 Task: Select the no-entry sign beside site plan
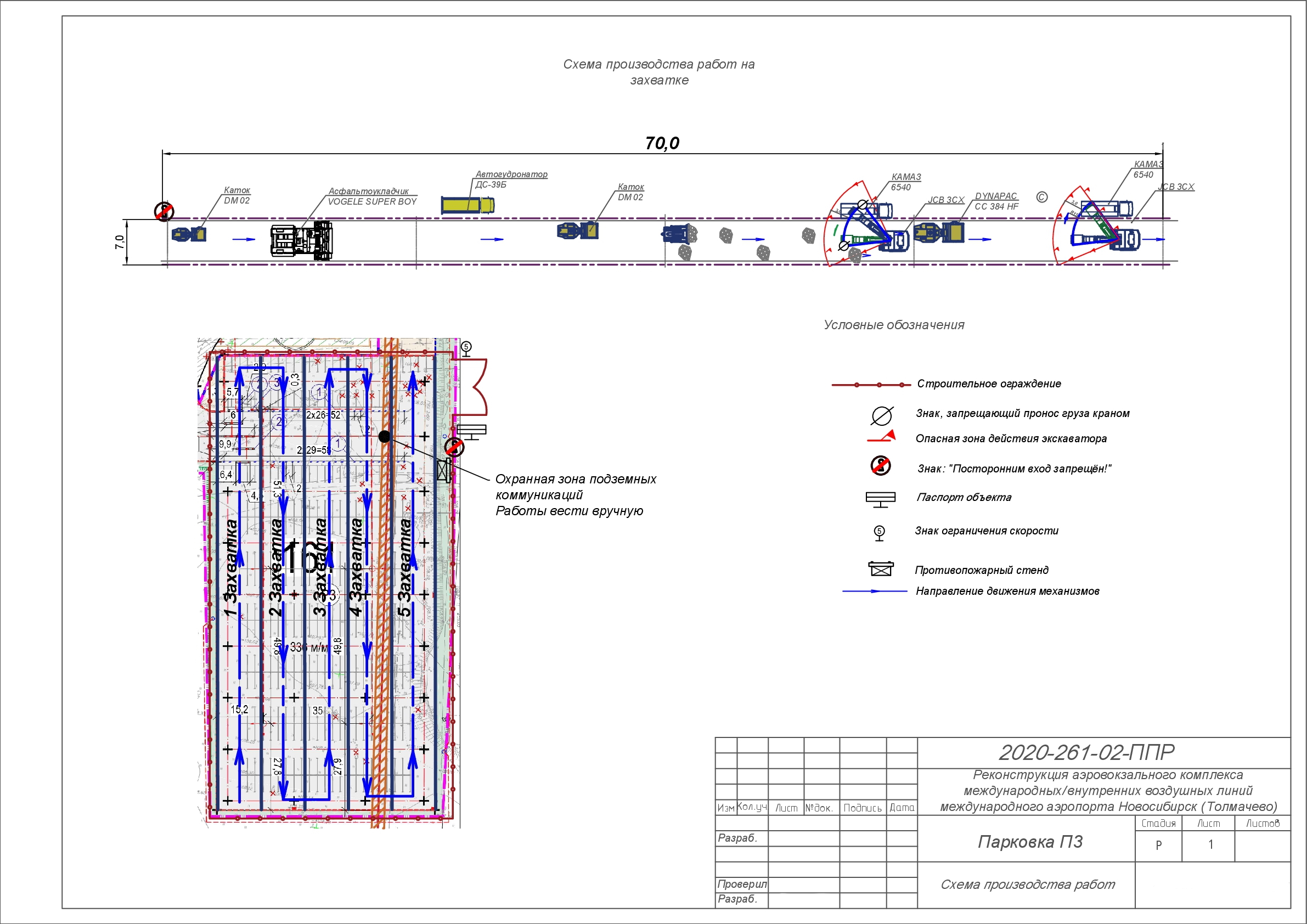click(x=454, y=447)
